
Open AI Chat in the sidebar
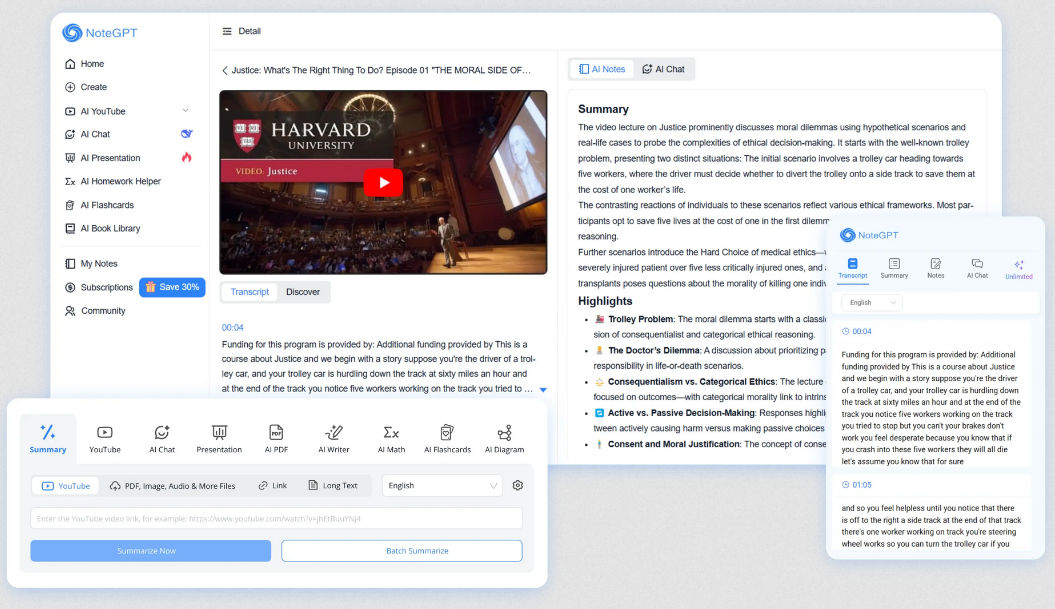pos(87,134)
